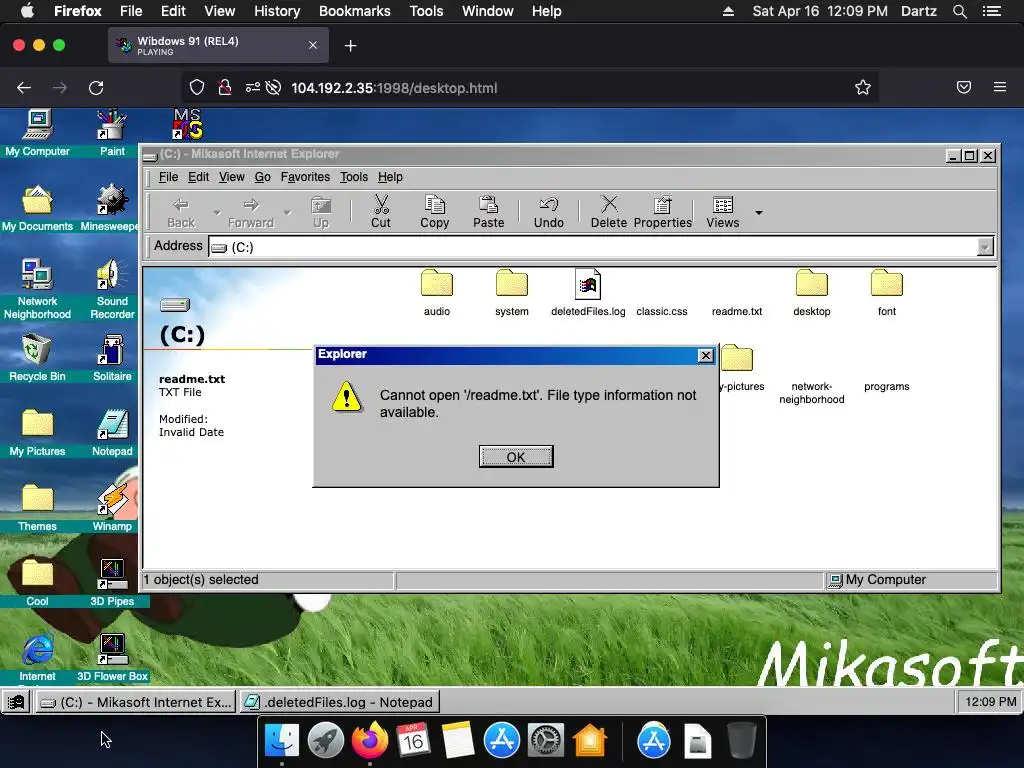Open the explorer Edit menu
The image size is (1024, 768).
(199, 177)
